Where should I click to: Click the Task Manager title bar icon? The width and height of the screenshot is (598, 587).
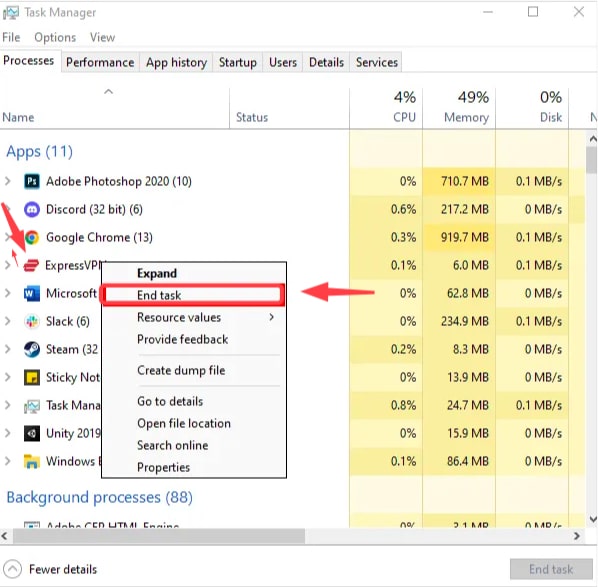click(11, 13)
